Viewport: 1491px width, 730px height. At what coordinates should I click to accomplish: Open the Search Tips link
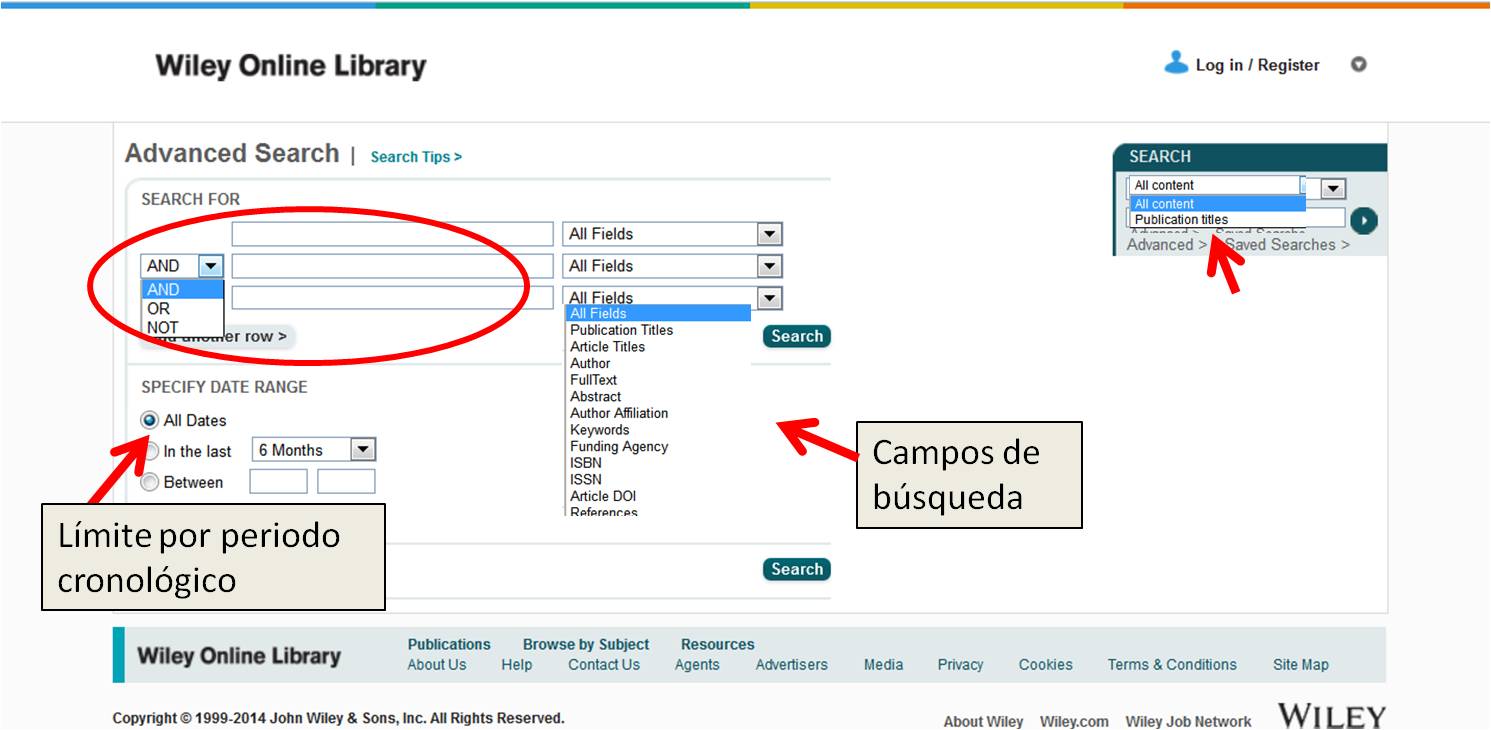pos(416,157)
